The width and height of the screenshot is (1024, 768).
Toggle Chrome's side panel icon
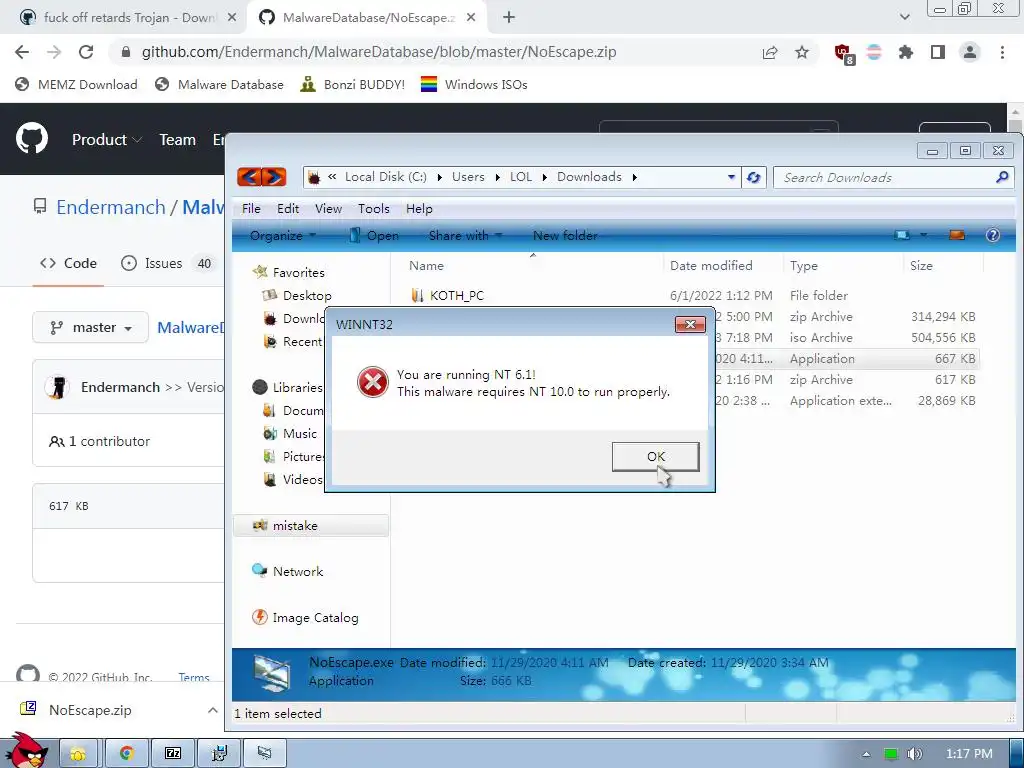pos(937,52)
